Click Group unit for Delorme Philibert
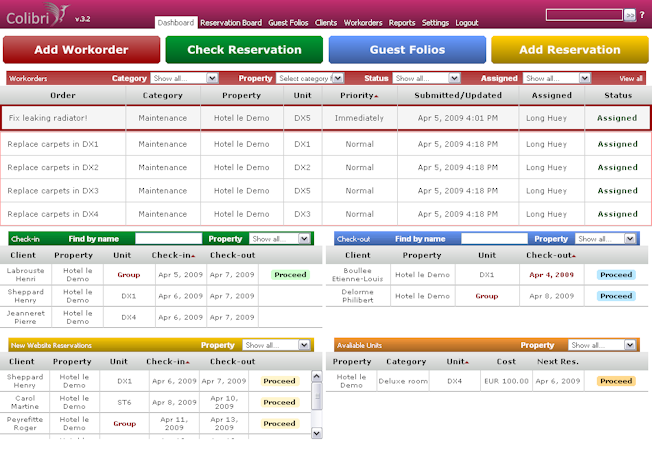 click(x=487, y=296)
